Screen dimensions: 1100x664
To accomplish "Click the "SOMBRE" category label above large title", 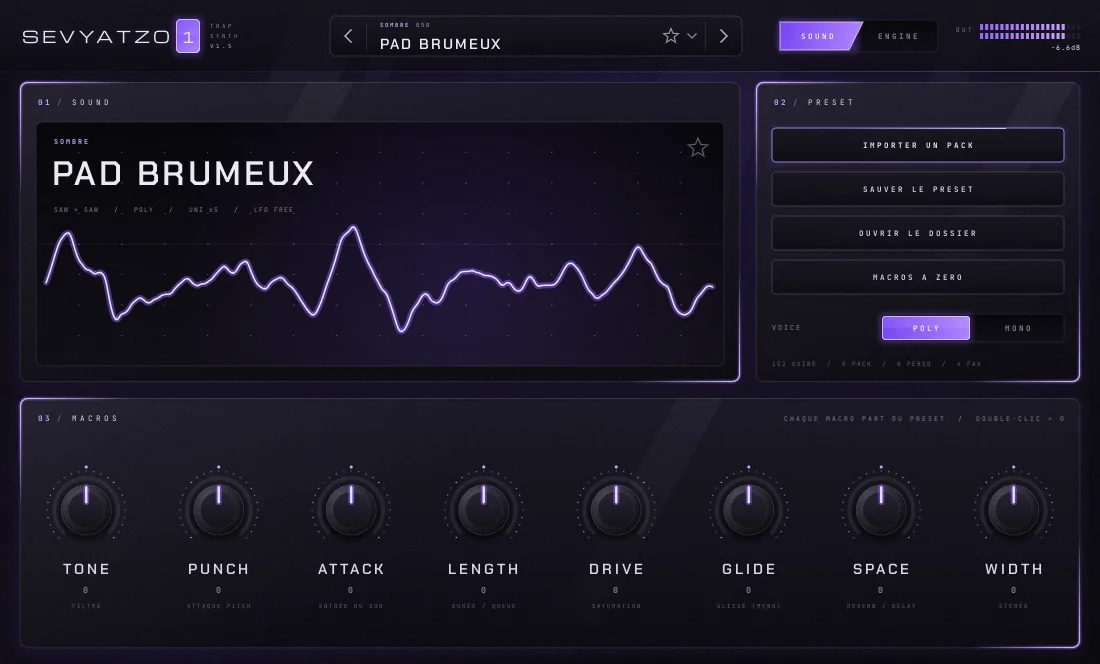I will point(72,142).
